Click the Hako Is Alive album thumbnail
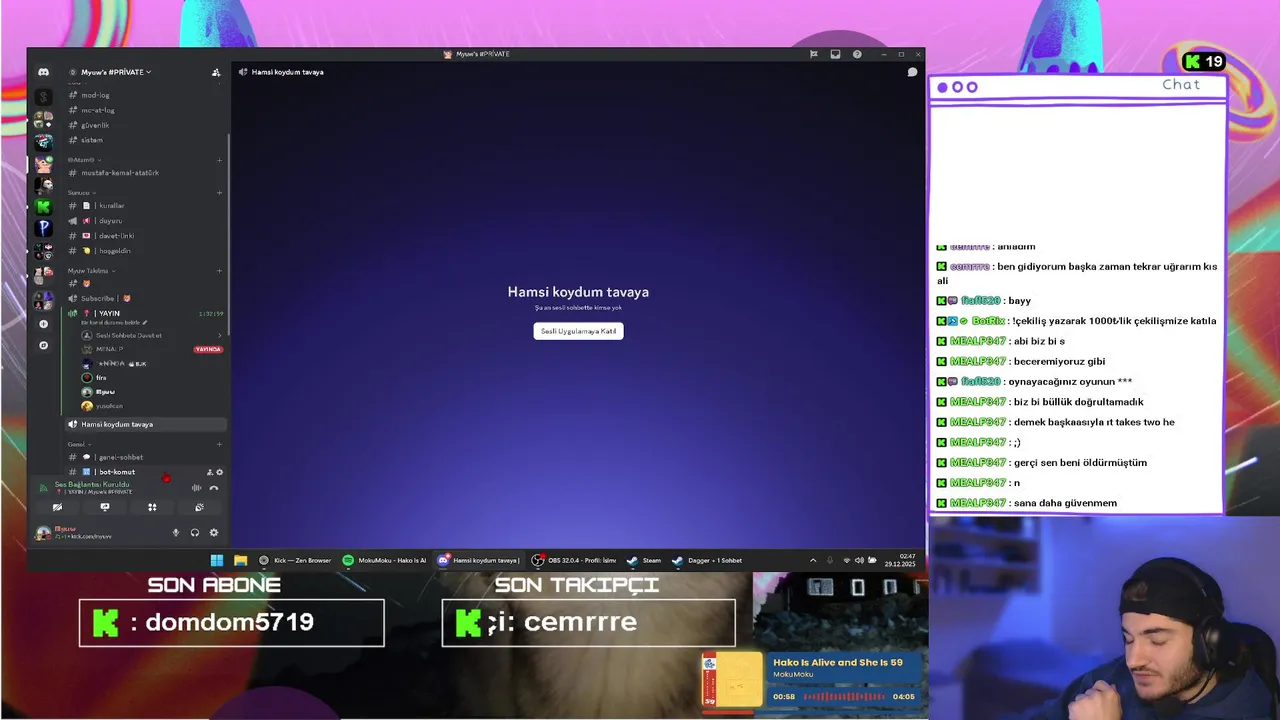Viewport: 1280px width, 720px height. point(732,680)
